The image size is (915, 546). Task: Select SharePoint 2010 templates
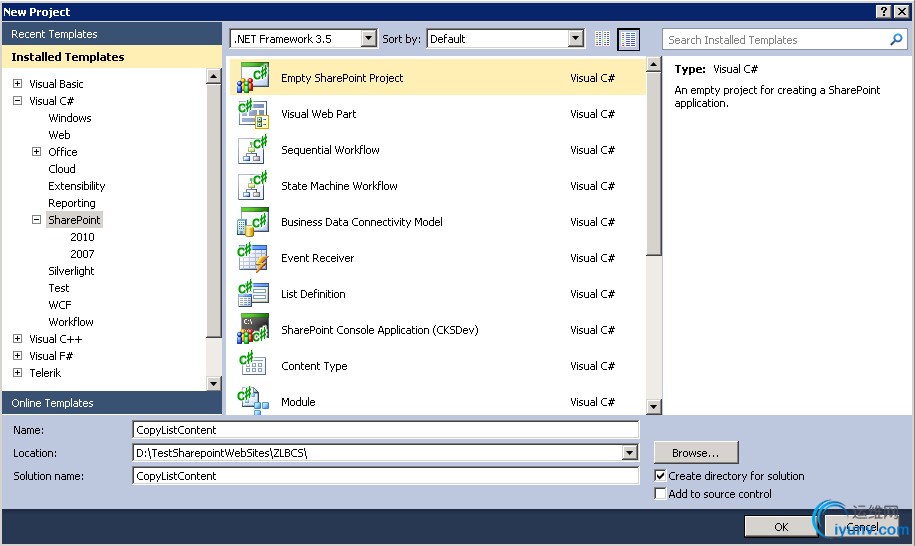pyautogui.click(x=82, y=237)
